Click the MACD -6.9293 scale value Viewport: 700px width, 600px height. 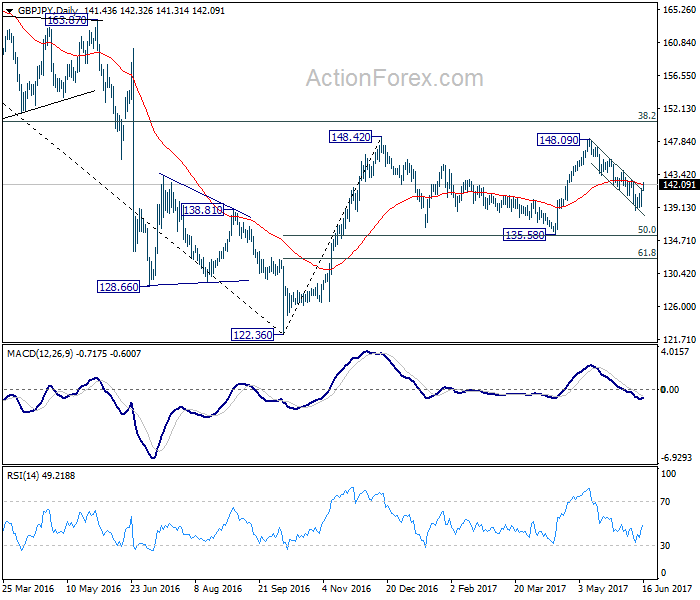[676, 458]
